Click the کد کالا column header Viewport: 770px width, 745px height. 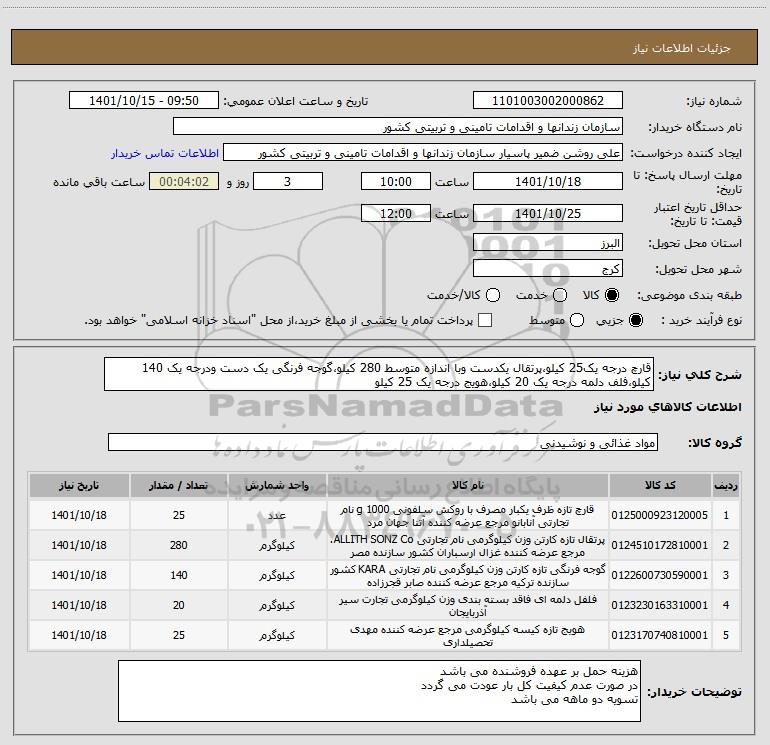coord(660,485)
